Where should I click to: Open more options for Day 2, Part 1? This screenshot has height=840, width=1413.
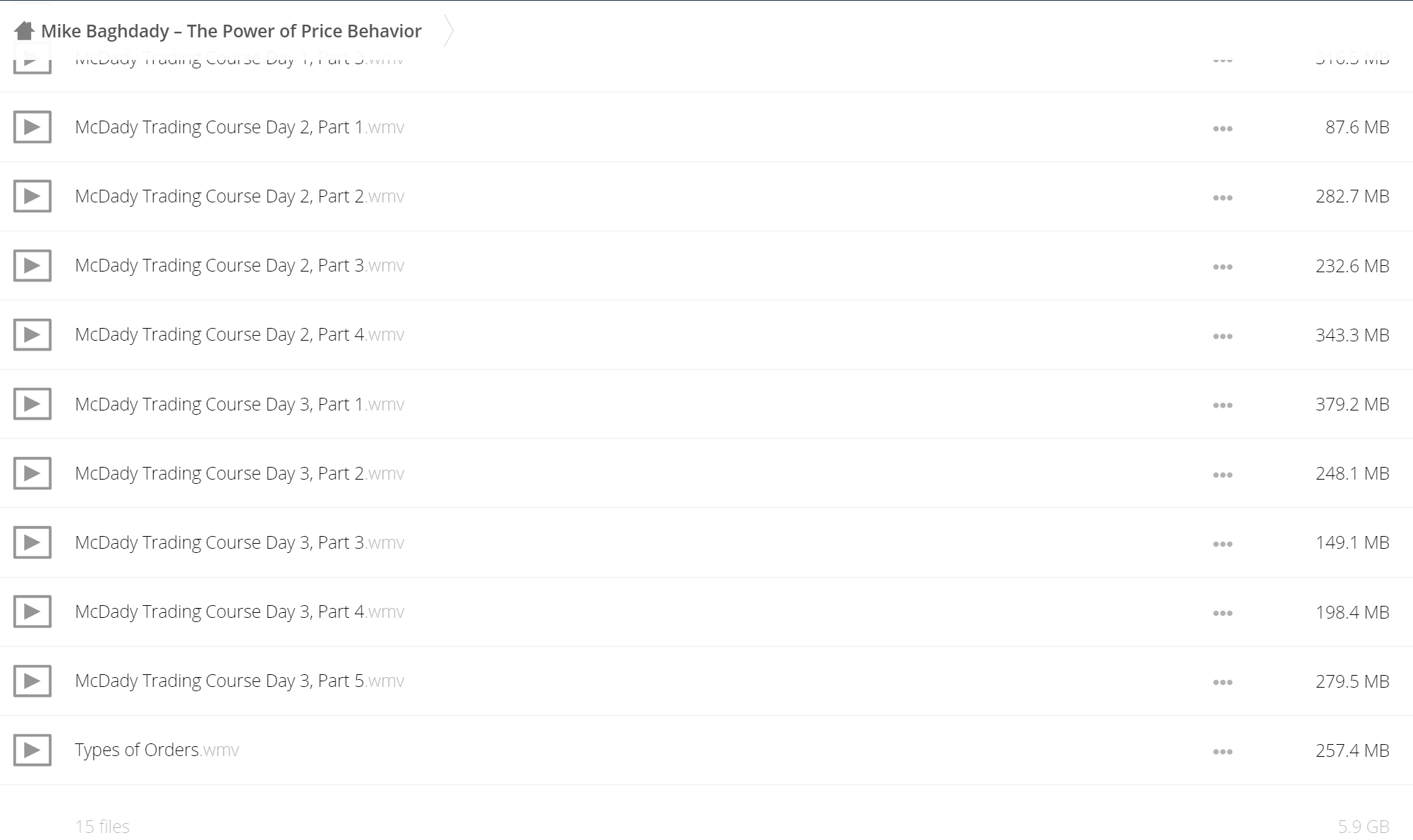point(1223,128)
